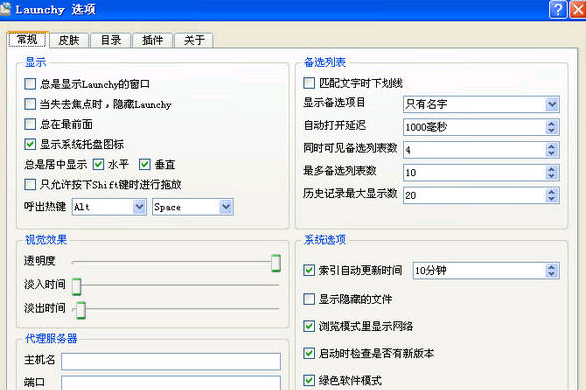Click the Launchy icon in title bar
The width and height of the screenshot is (586, 390).
[5, 9]
